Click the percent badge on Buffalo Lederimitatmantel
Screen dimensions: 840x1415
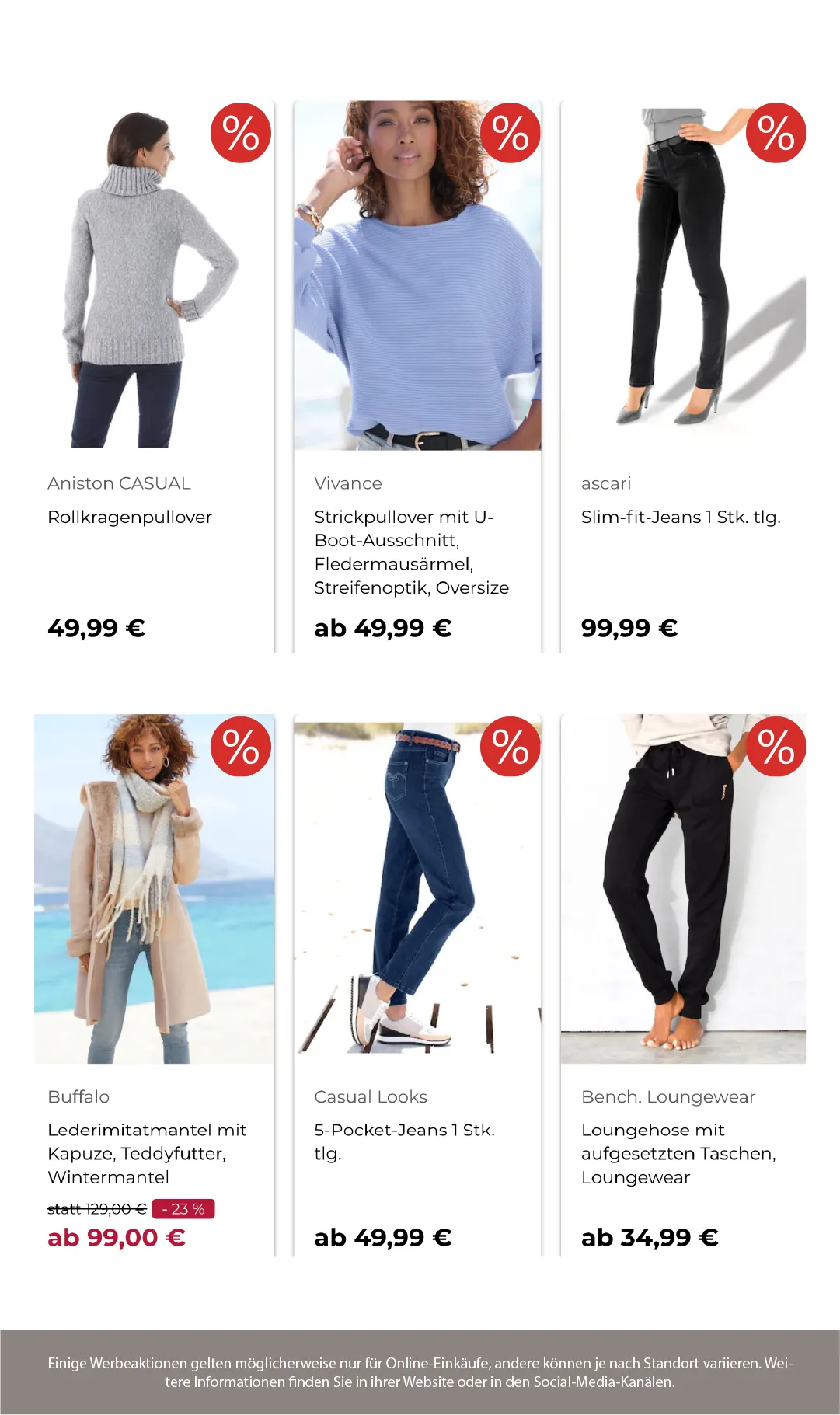241,747
